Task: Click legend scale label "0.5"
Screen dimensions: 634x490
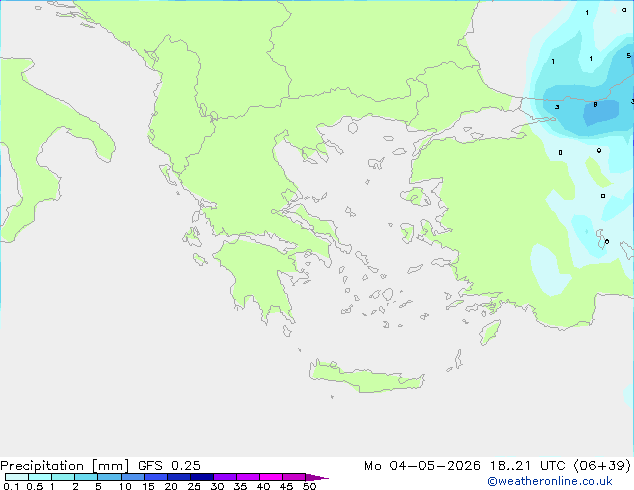Action: (x=35, y=486)
